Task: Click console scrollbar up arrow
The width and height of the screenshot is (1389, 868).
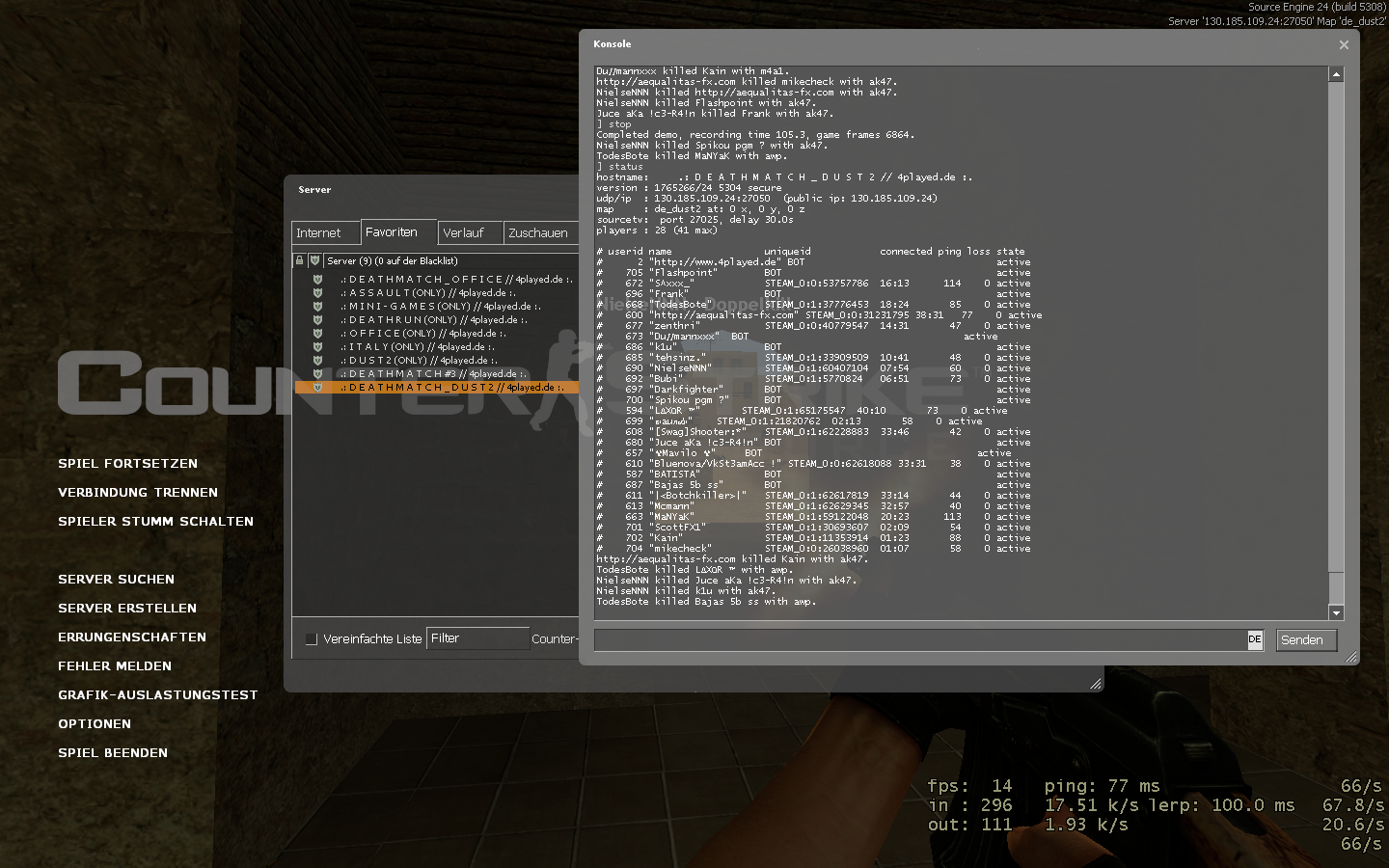Action: point(1336,74)
